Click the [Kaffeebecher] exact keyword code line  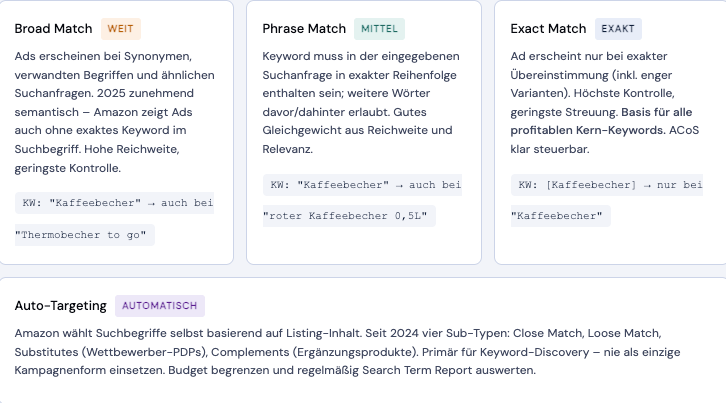(x=607, y=185)
